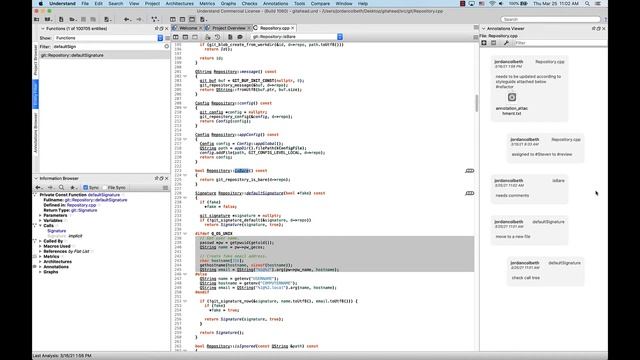Click the add annotation icon in Annotations Viewer
Viewport: 640px width, 360px height.
484,43
